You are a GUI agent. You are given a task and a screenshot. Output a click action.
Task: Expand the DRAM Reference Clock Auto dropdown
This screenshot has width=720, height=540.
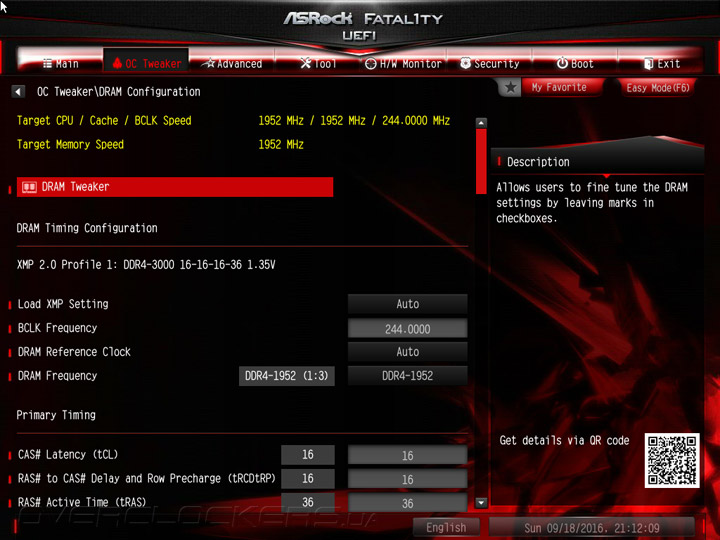pos(407,352)
